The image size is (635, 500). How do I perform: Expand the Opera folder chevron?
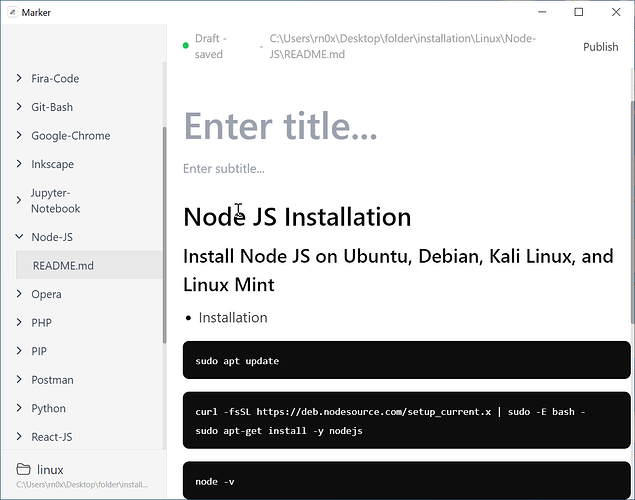click(x=19, y=294)
